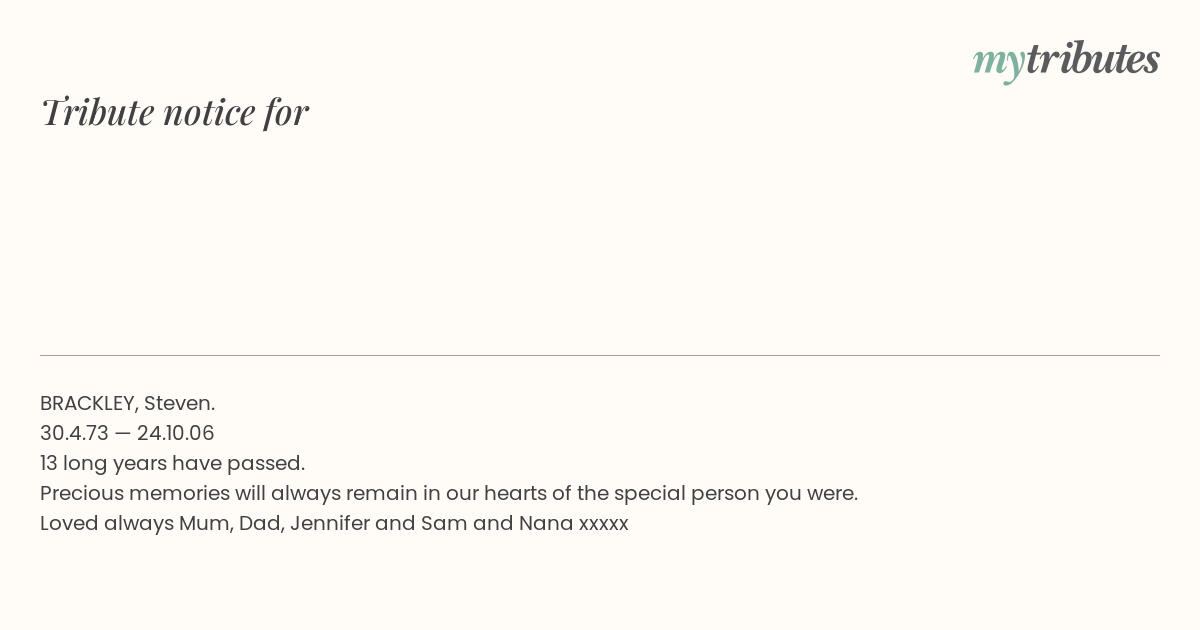The height and width of the screenshot is (630, 1200).
Task: Click the name "BRACKLEY, Steven."
Action: point(128,403)
